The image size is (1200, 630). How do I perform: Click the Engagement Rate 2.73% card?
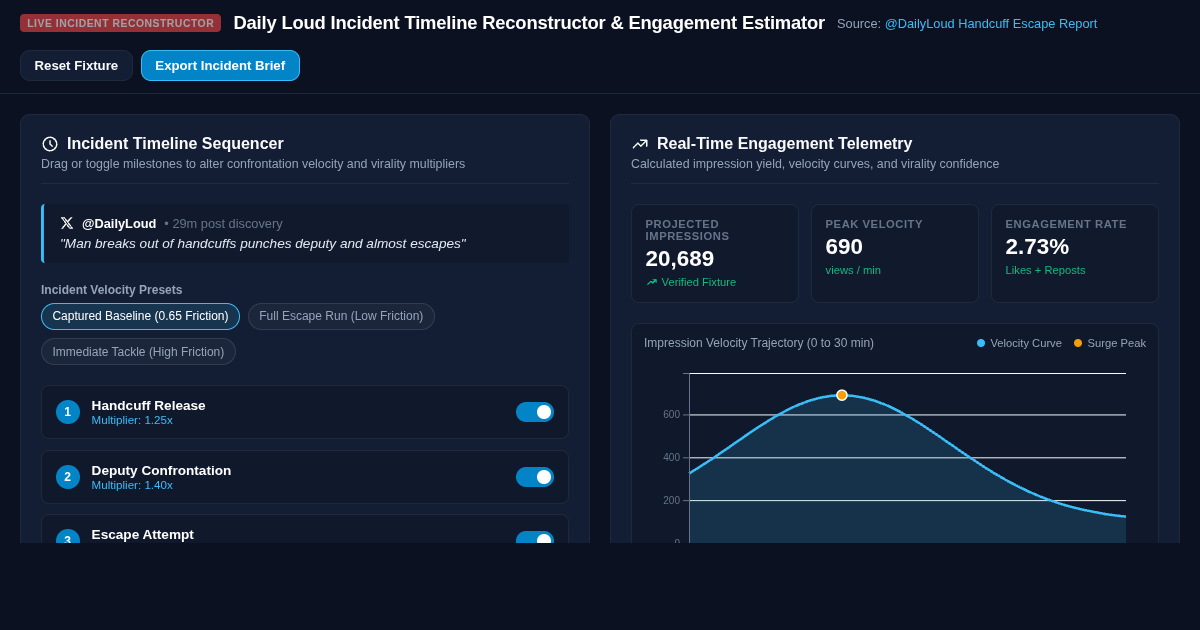[1075, 253]
